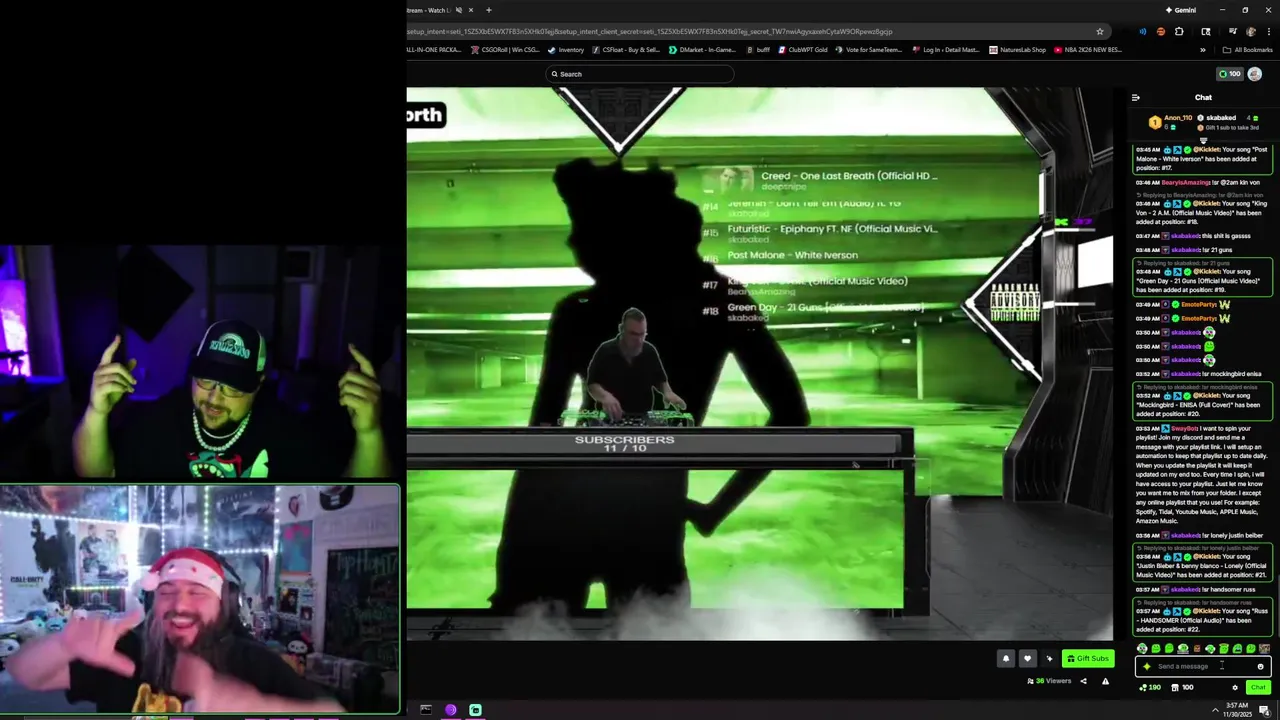Screen dimensions: 1280x720
Task: Open the user profile avatar in header
Action: (x=1254, y=74)
